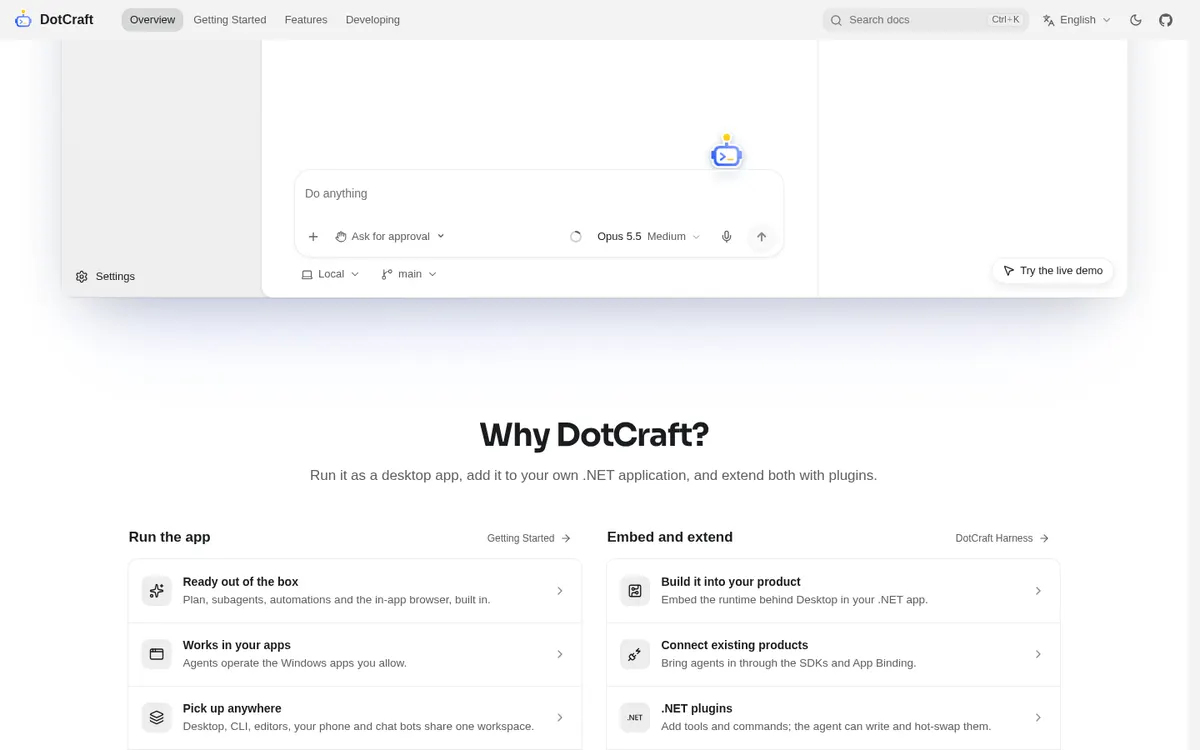Click the plus attachment icon

pyautogui.click(x=313, y=237)
